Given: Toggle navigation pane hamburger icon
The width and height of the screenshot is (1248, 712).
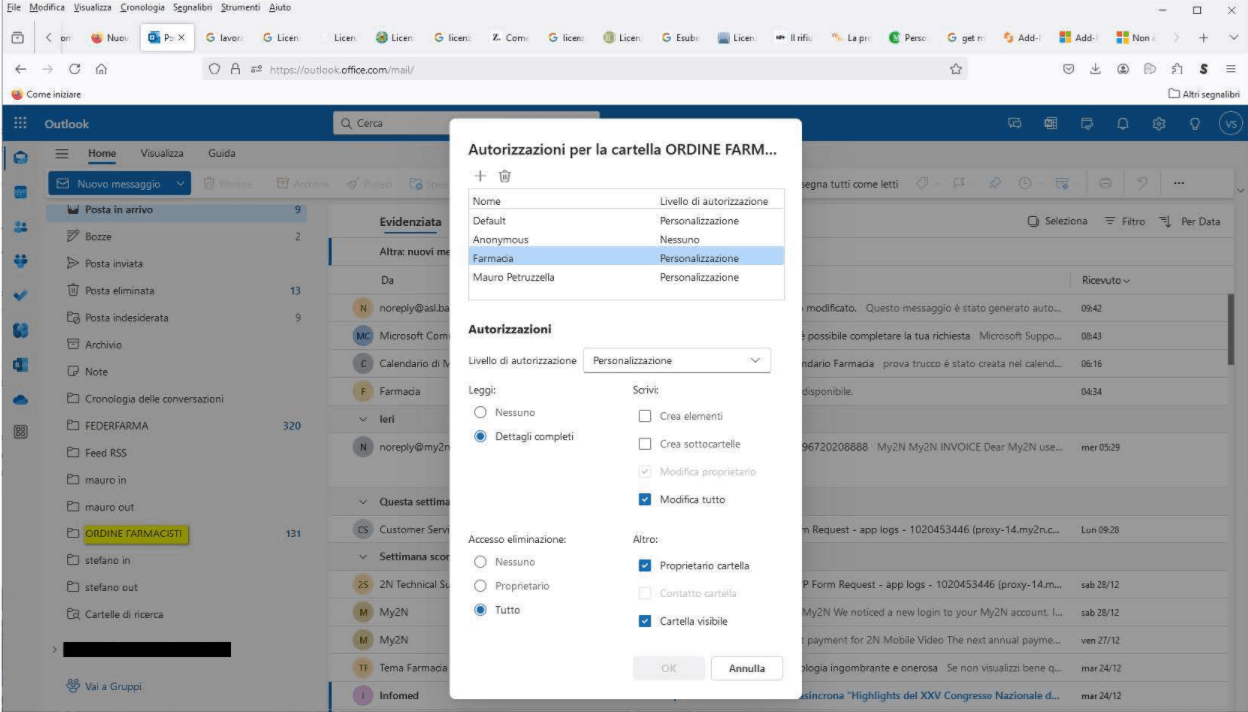Looking at the screenshot, I should click(62, 154).
